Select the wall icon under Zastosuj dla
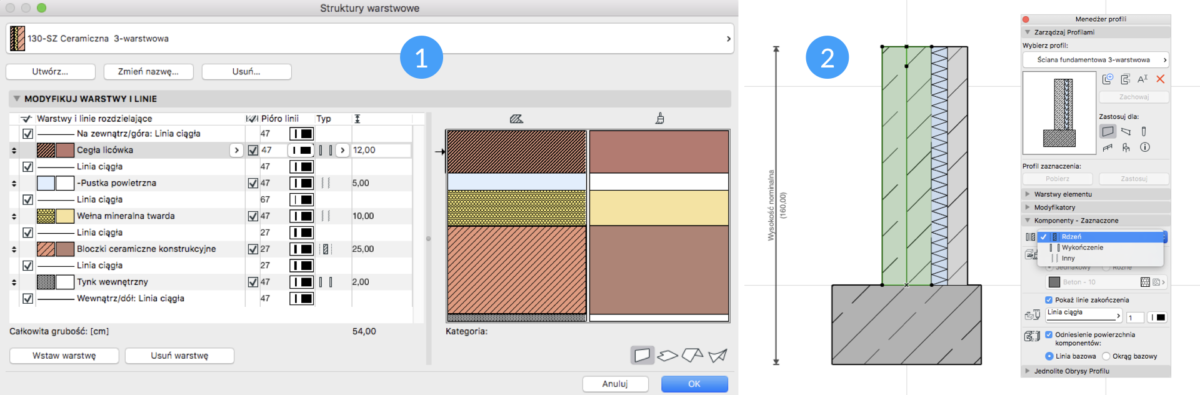 (x=1107, y=131)
